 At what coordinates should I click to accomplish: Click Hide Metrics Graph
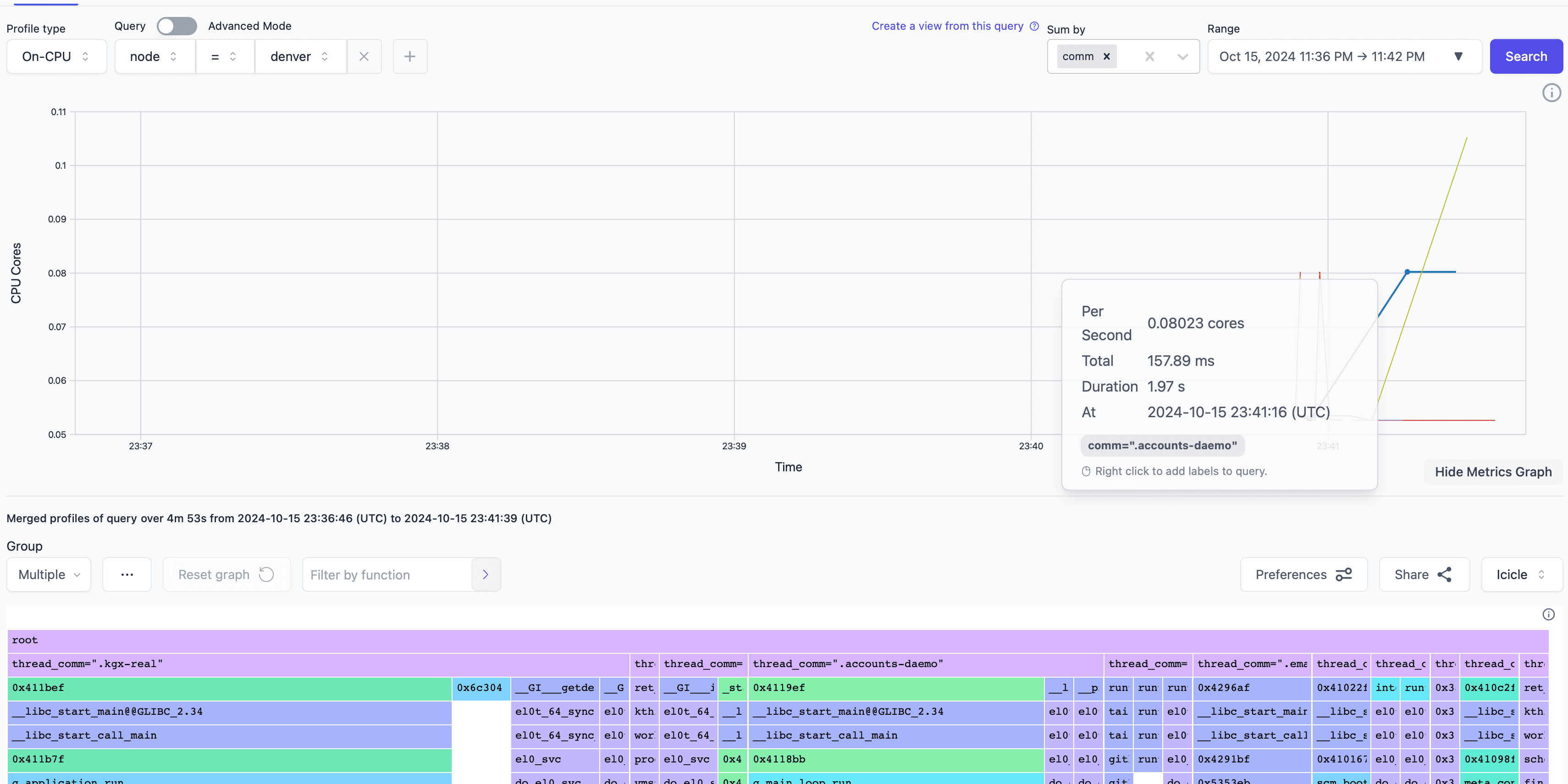click(x=1493, y=472)
